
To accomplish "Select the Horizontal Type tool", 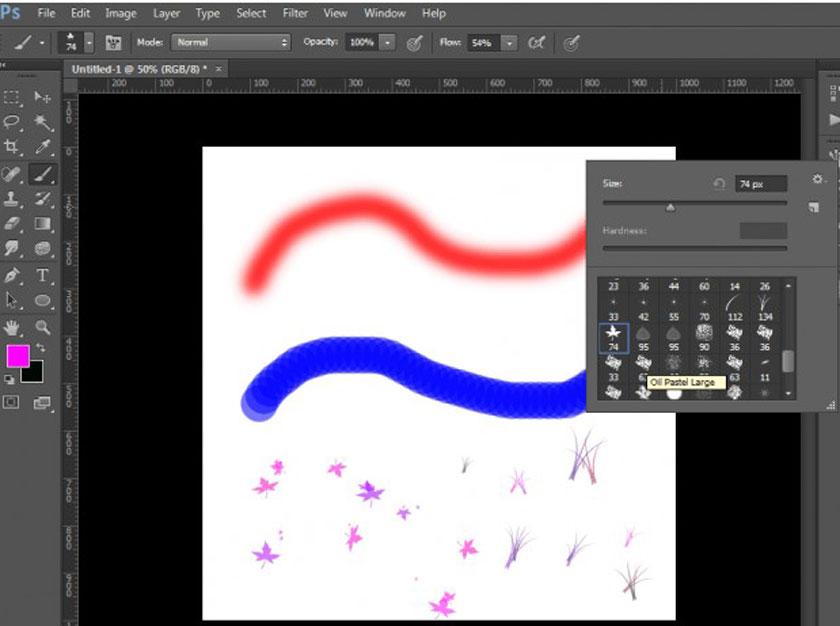I will tap(43, 275).
